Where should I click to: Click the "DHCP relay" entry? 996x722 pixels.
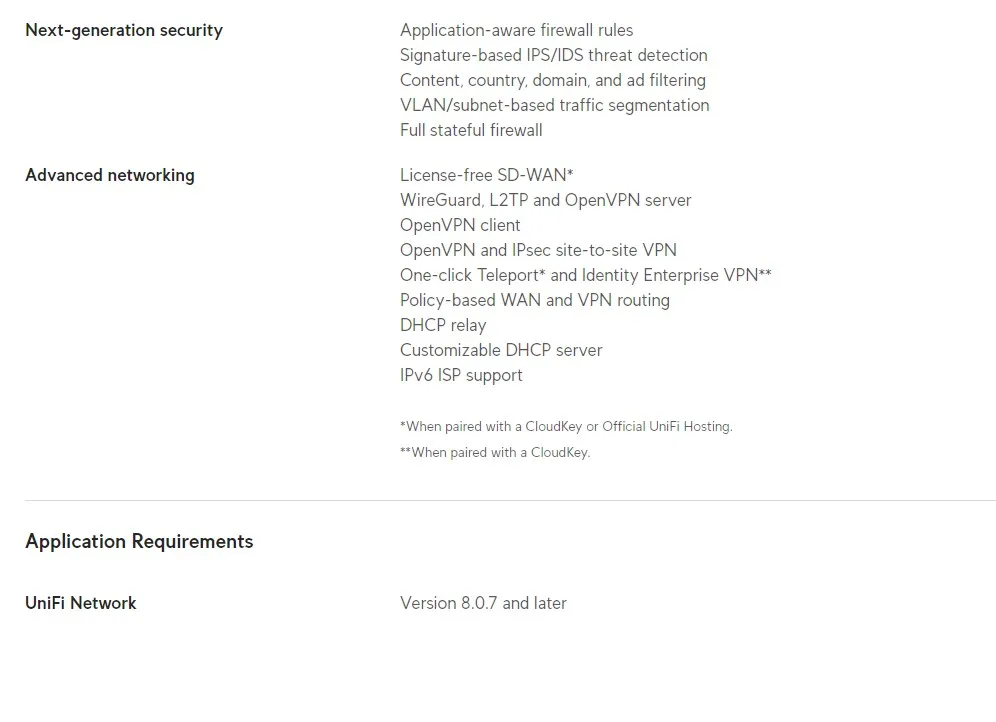coord(443,325)
